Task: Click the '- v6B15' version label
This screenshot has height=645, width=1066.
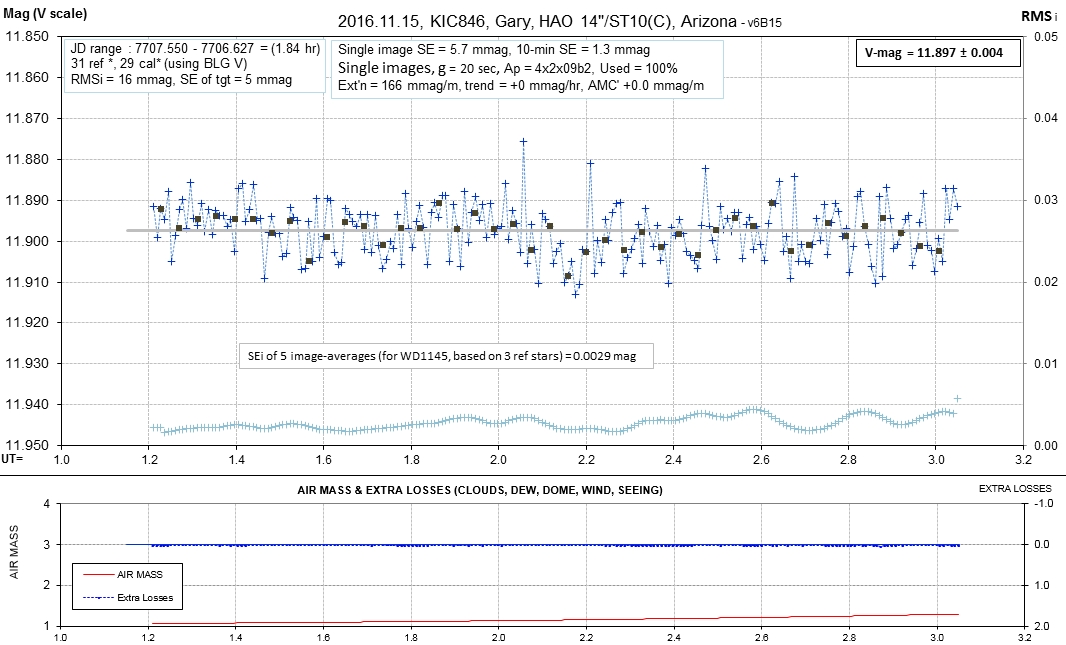Action: (761, 23)
